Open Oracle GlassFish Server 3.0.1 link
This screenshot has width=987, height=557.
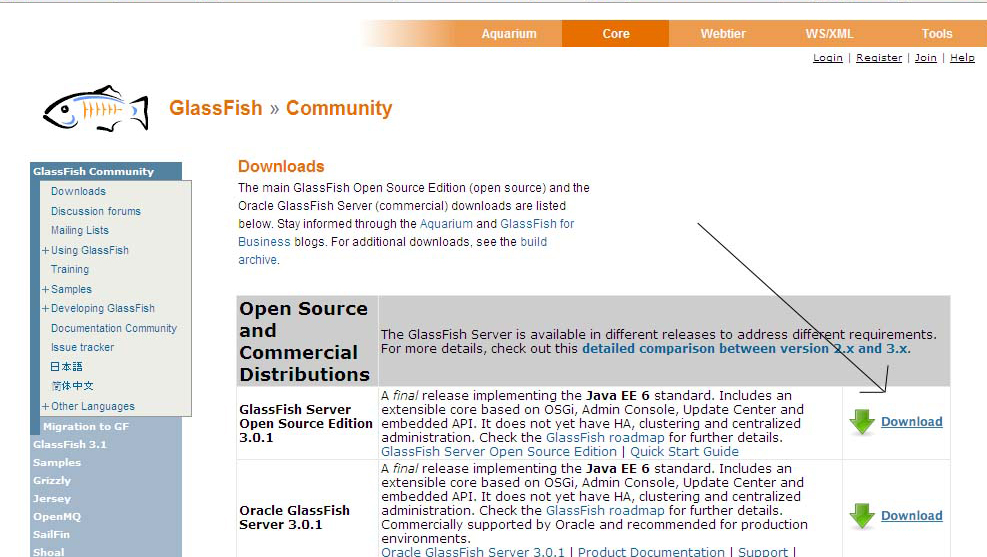click(473, 552)
